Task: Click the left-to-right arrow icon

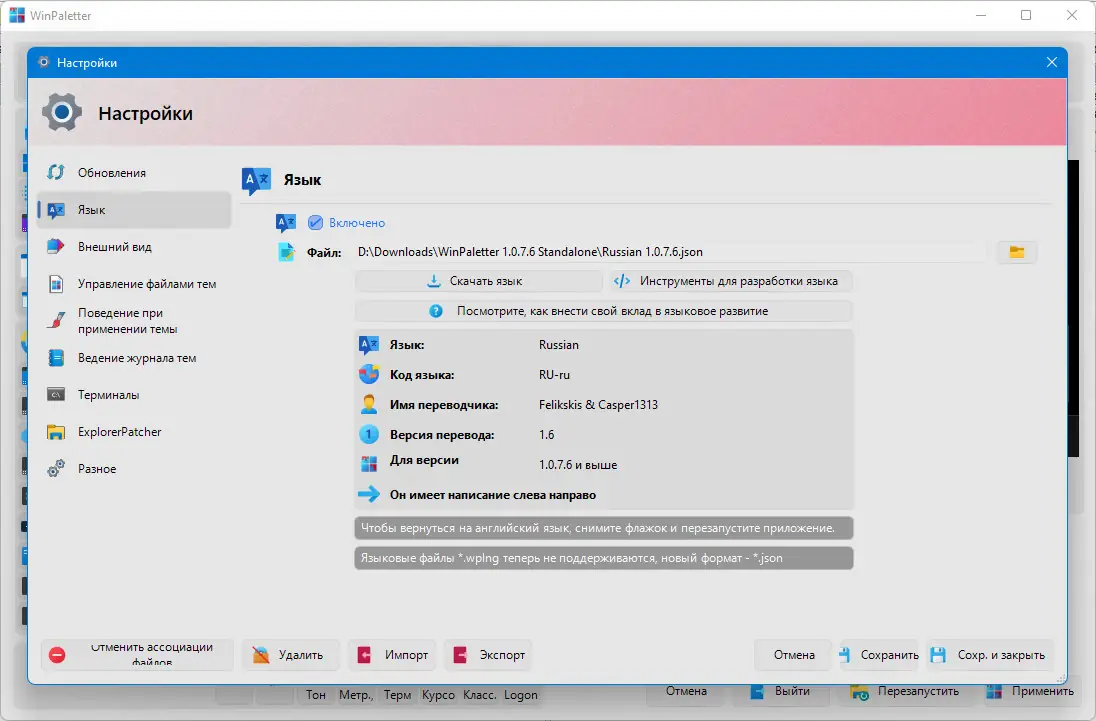Action: pos(369,495)
